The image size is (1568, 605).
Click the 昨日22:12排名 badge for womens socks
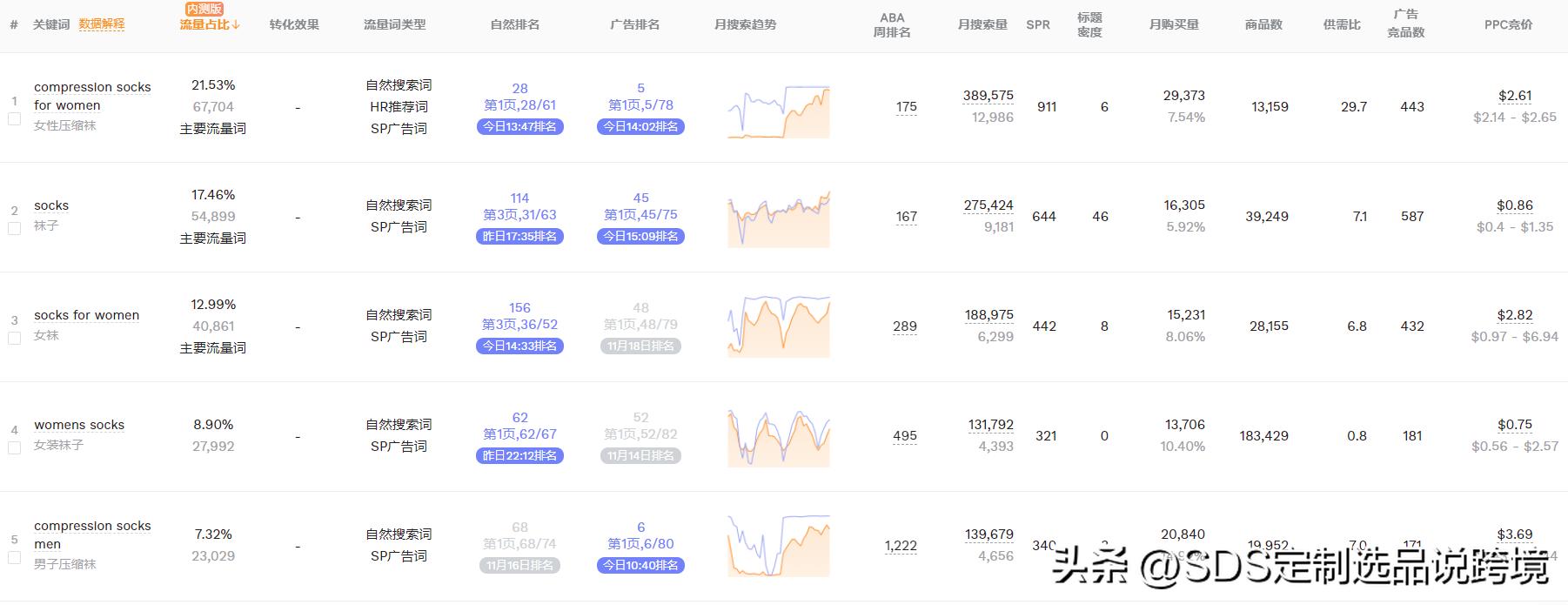coord(519,456)
